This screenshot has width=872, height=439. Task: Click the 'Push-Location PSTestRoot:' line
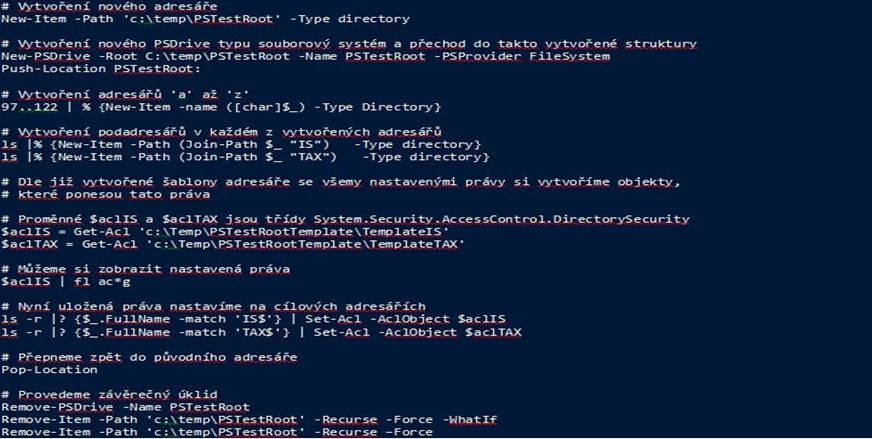101,68
